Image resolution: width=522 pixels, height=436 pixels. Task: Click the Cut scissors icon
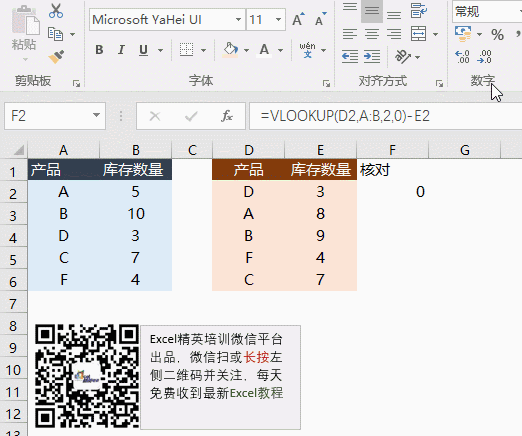point(56,11)
